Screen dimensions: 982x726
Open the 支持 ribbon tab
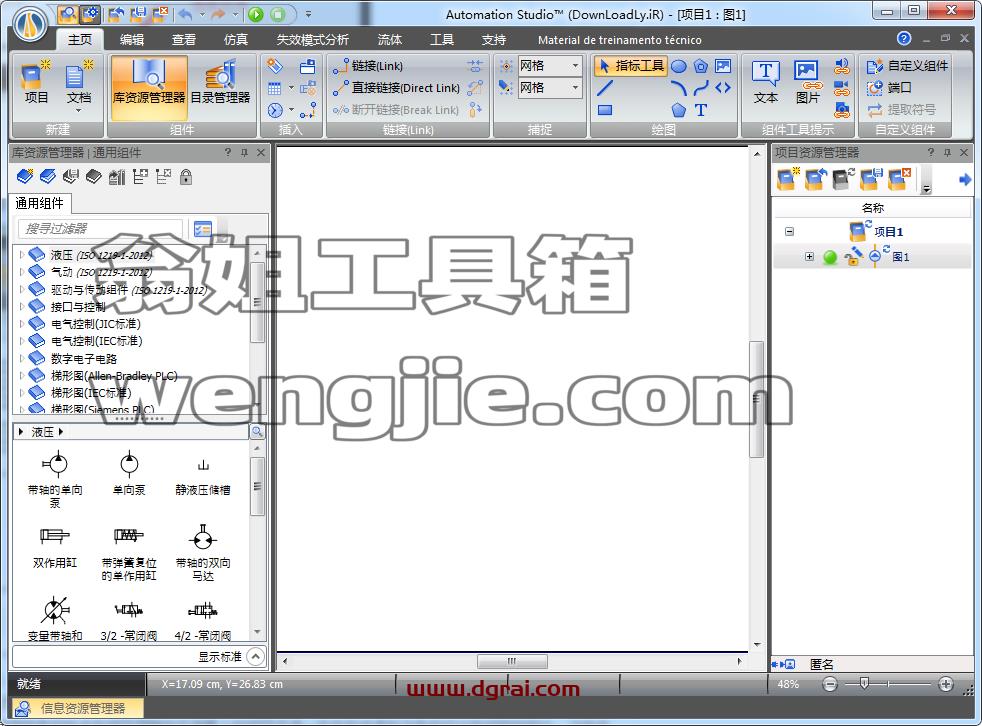(494, 39)
